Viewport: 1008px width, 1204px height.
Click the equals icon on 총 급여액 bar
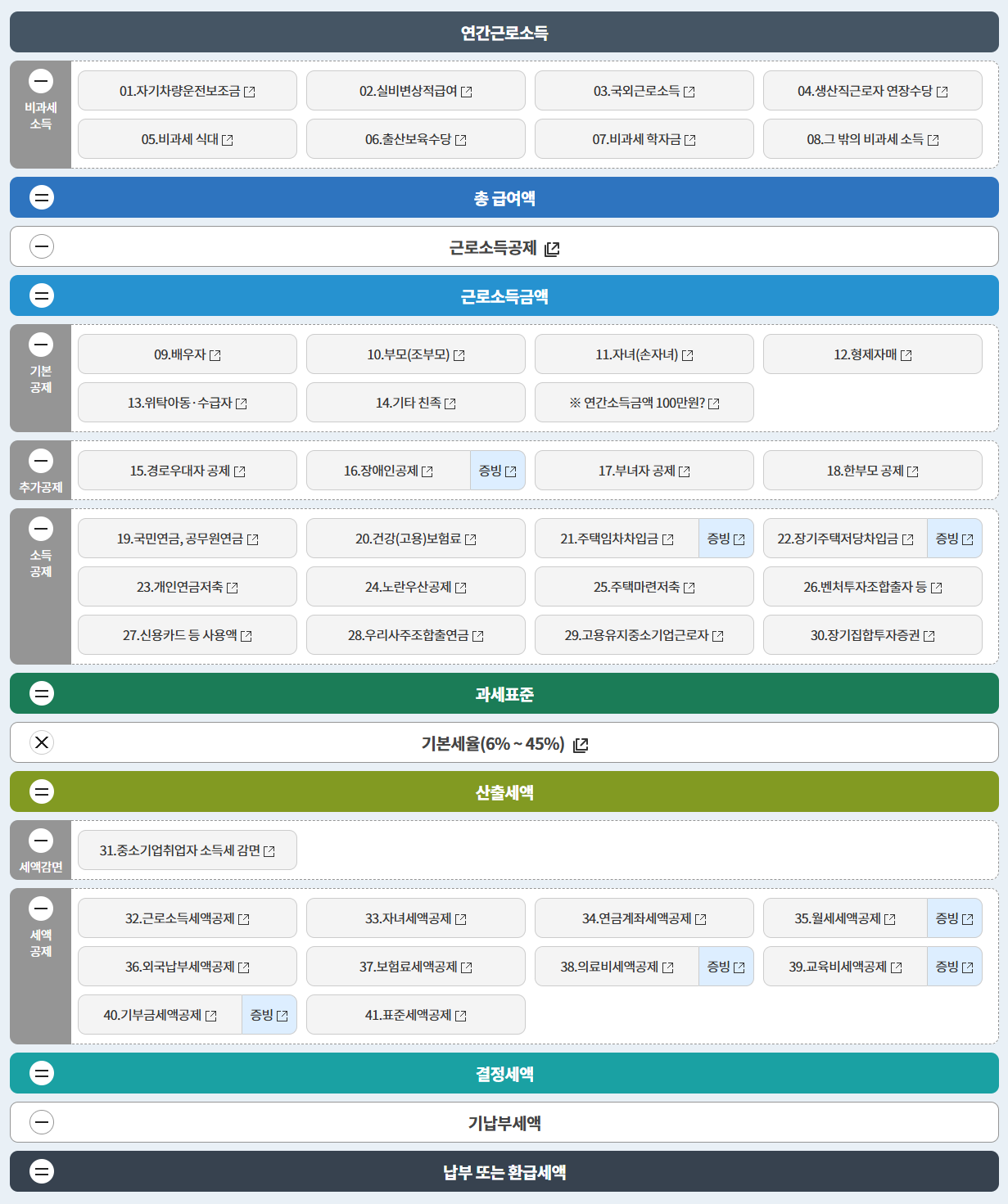click(x=42, y=197)
